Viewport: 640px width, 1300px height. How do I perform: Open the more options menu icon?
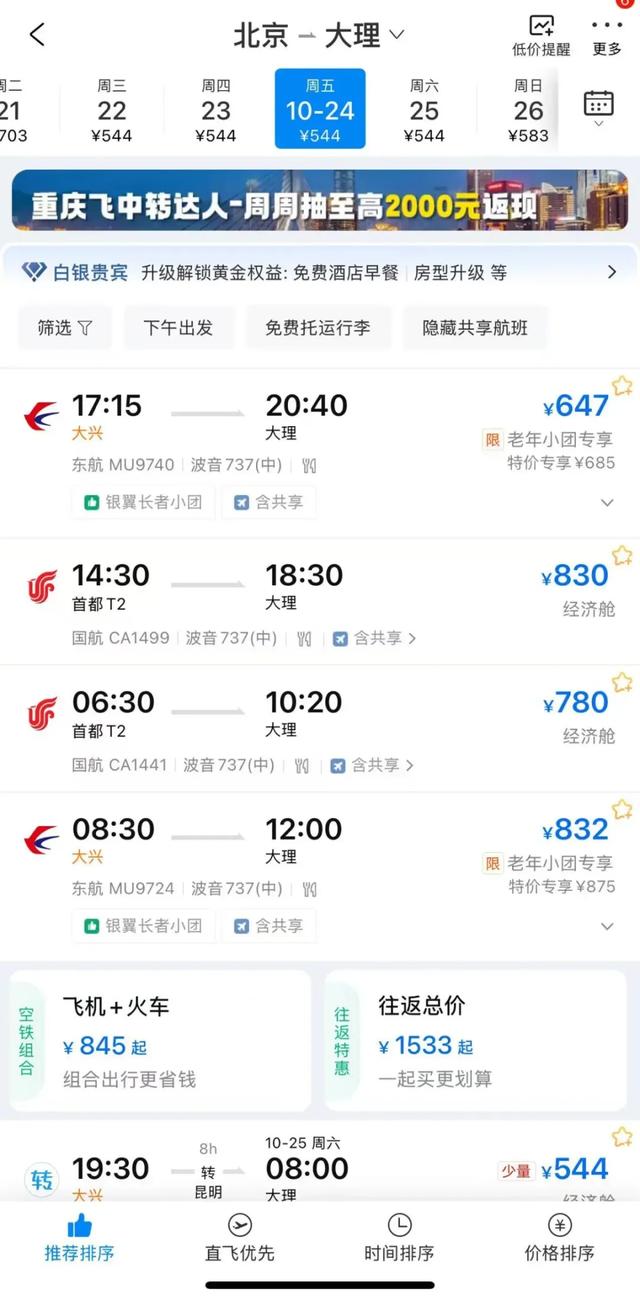(607, 35)
